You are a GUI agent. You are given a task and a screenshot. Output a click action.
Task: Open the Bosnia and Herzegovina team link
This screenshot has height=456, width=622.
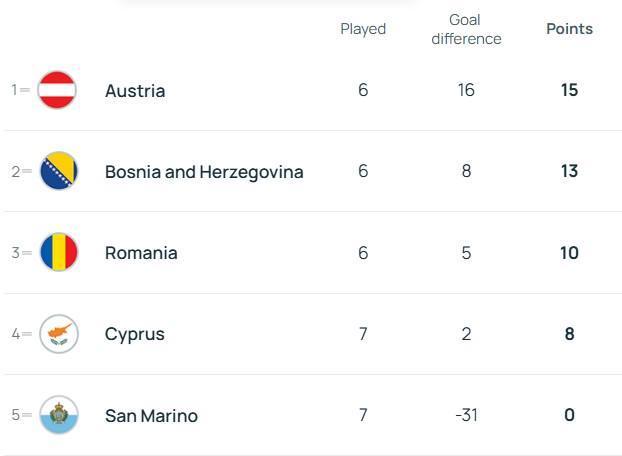[x=204, y=172]
